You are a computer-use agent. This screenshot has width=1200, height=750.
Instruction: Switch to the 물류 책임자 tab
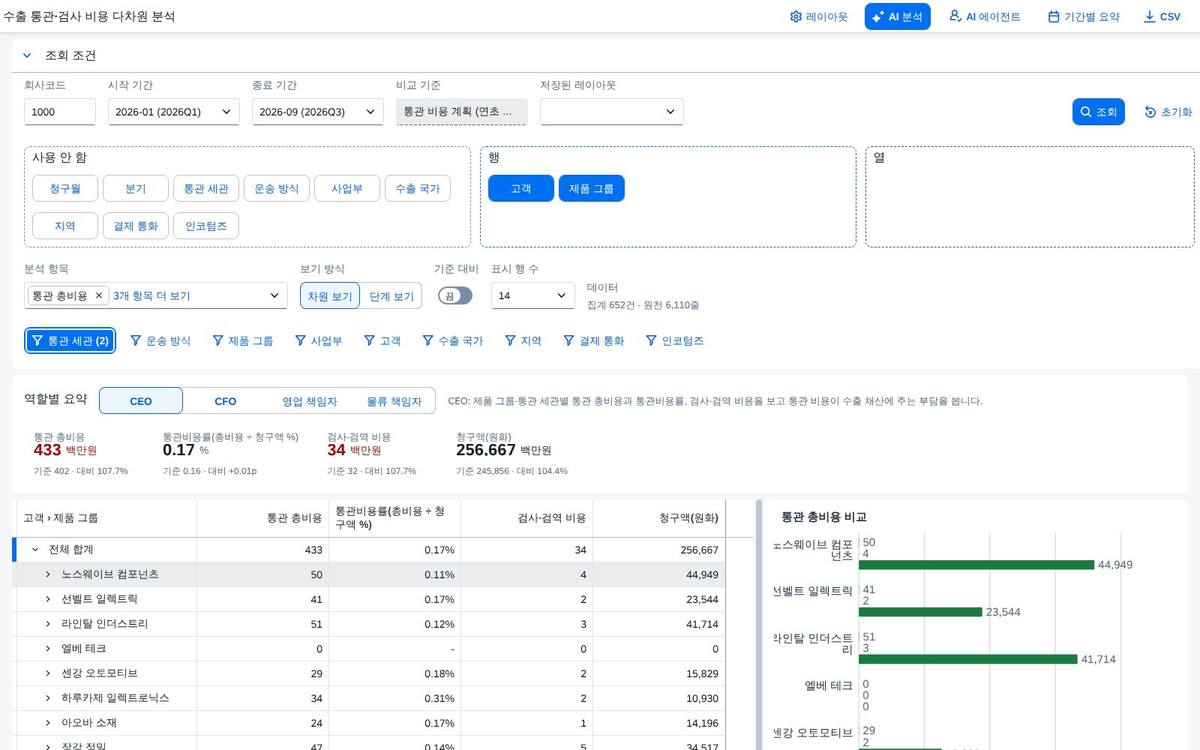(393, 401)
